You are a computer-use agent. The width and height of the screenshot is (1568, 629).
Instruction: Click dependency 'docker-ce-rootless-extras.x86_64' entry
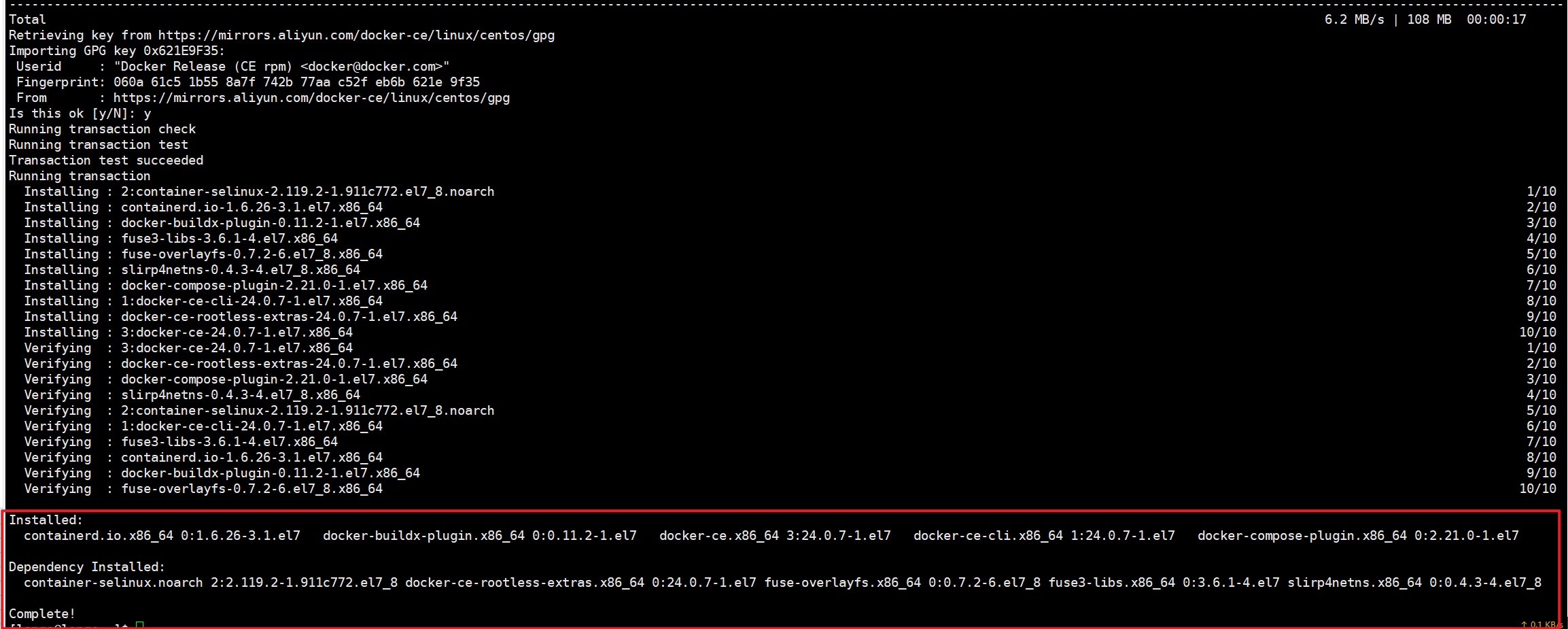580,583
